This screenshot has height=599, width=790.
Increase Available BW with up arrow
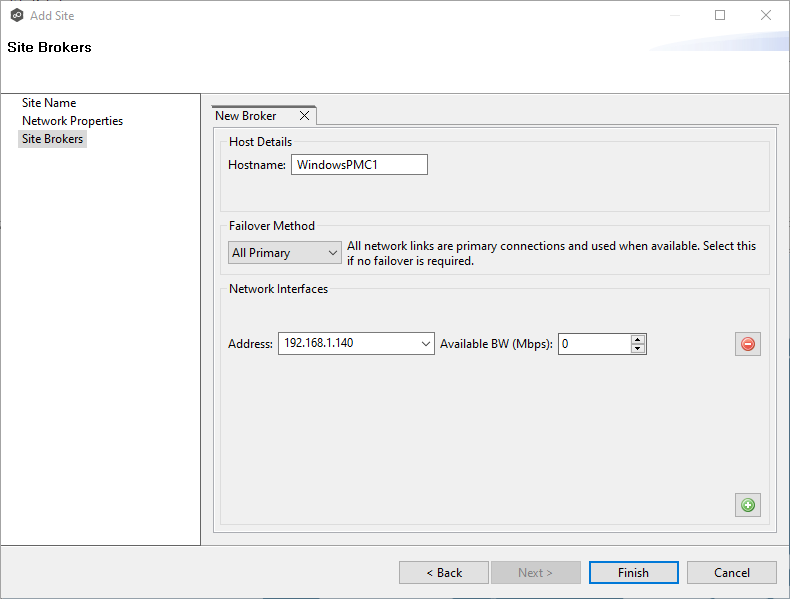638,339
